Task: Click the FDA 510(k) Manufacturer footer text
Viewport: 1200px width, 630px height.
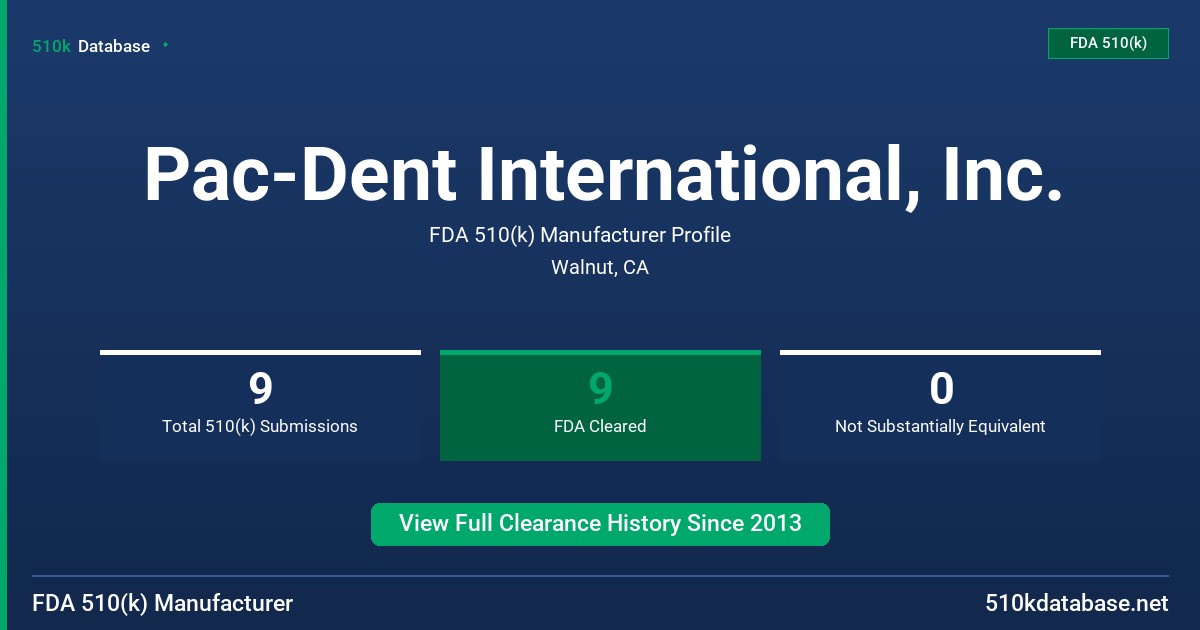Action: click(x=163, y=604)
